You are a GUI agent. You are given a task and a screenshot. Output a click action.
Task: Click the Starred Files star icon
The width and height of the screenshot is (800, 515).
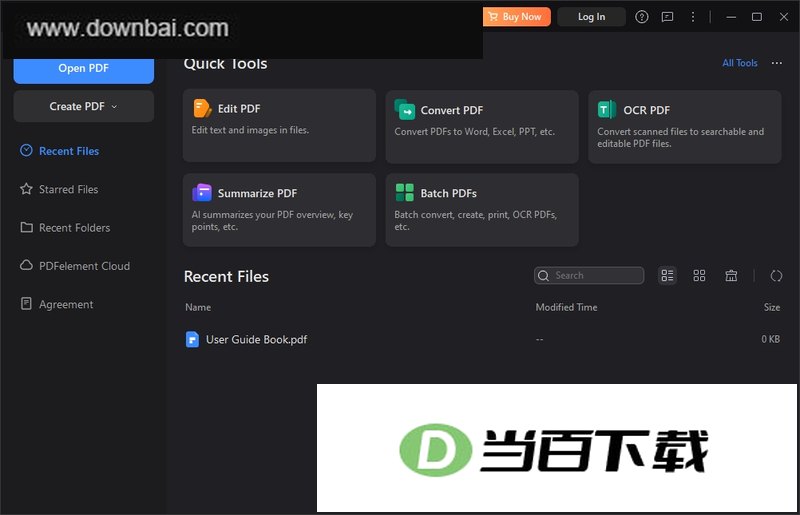tap(26, 189)
